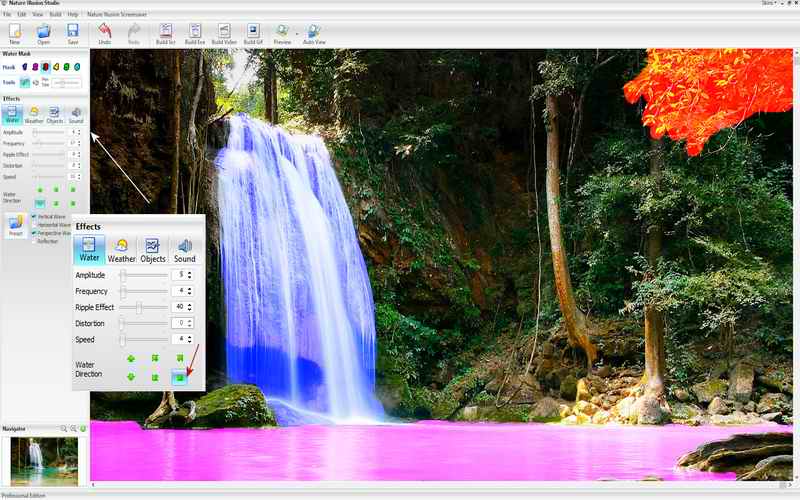This screenshot has height=500, width=800.
Task: Click the Build Gif toolbar icon
Action: pos(253,34)
